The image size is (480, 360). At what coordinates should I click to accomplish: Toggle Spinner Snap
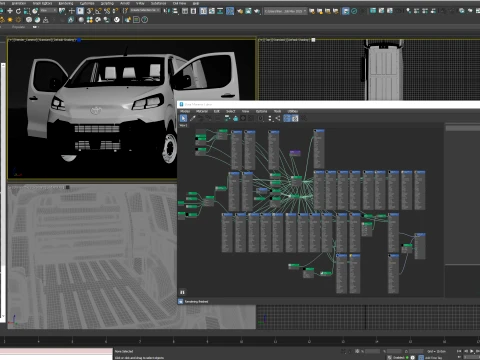pos(115,11)
